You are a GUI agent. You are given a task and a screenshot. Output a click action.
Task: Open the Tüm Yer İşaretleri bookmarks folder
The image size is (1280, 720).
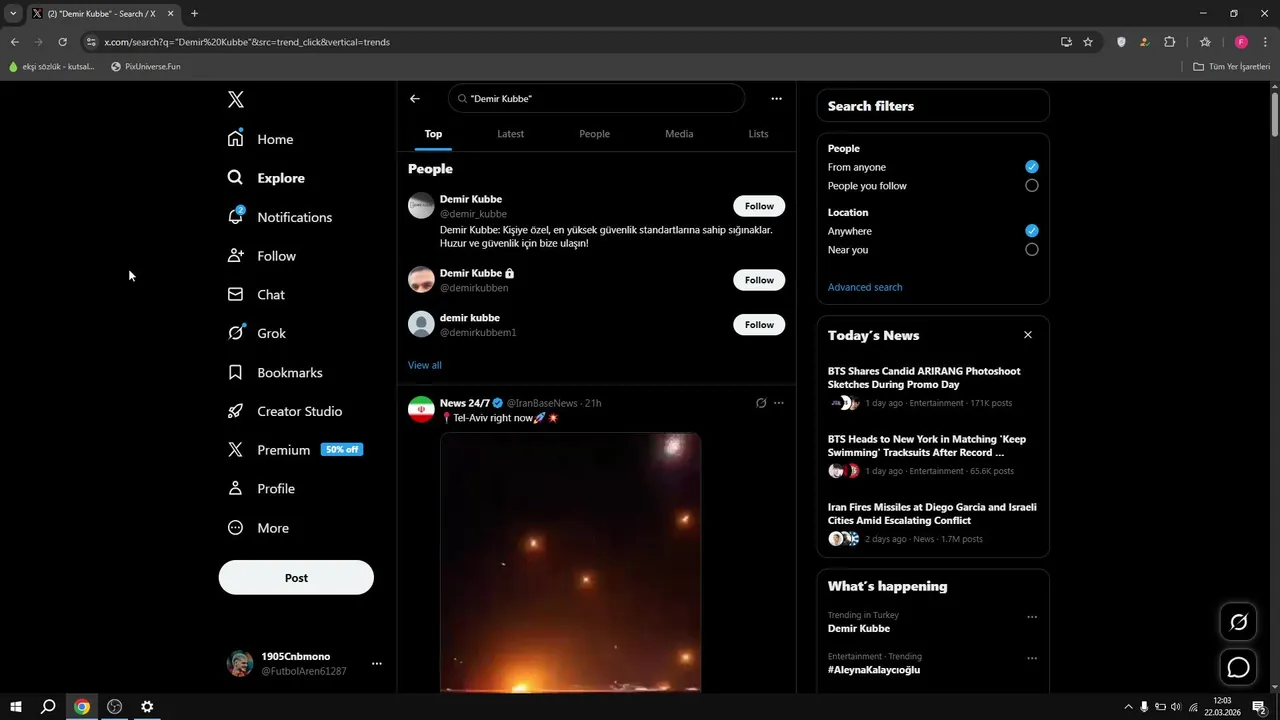click(x=1231, y=67)
